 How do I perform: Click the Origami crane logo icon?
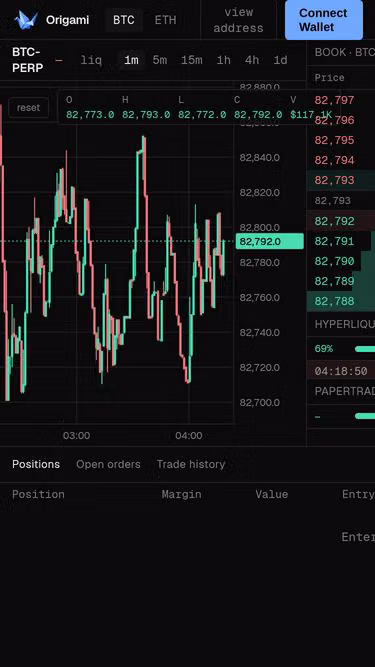(26, 20)
